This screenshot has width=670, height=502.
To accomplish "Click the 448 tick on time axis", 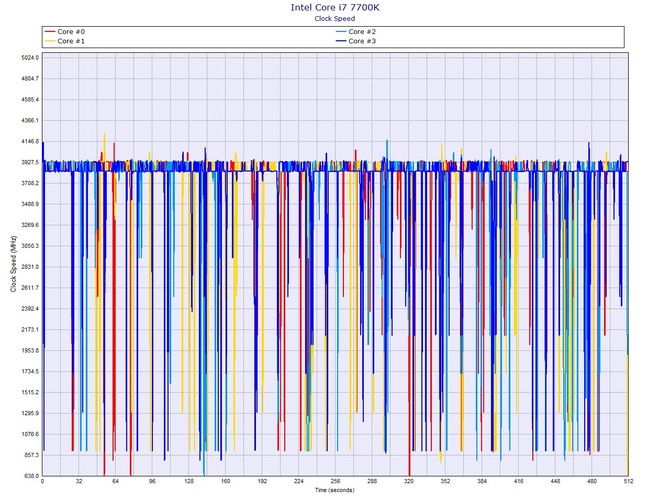I will coord(555,481).
